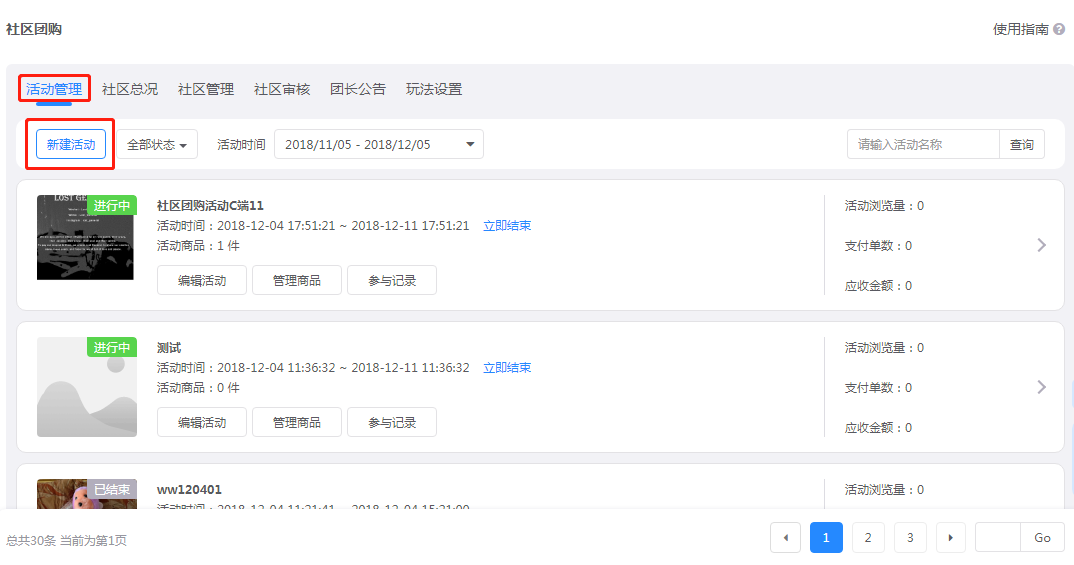Open thumbnail of 社区团购活动C端11
This screenshot has width=1074, height=565.
(x=86, y=237)
